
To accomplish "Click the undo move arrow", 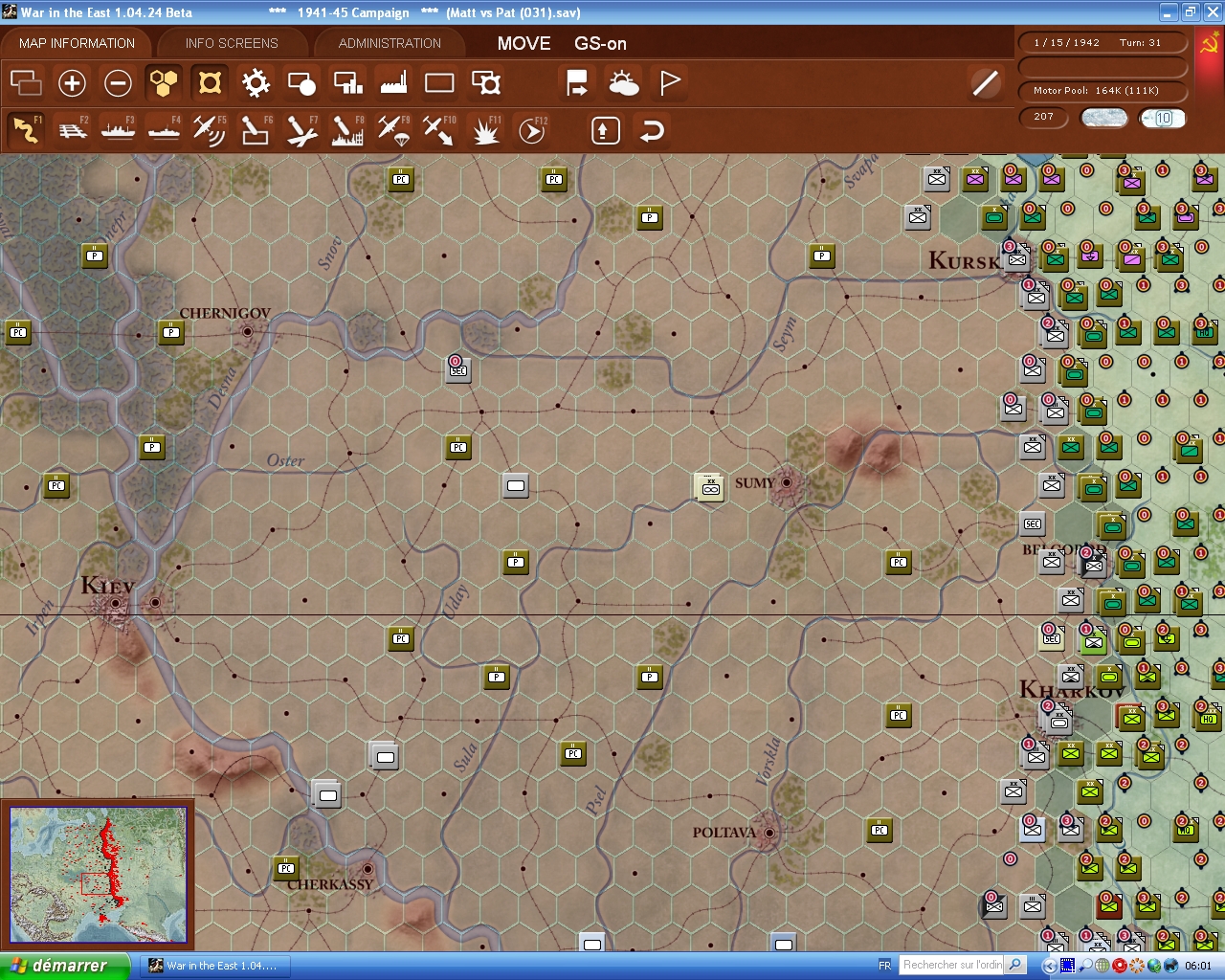I will pos(652,130).
